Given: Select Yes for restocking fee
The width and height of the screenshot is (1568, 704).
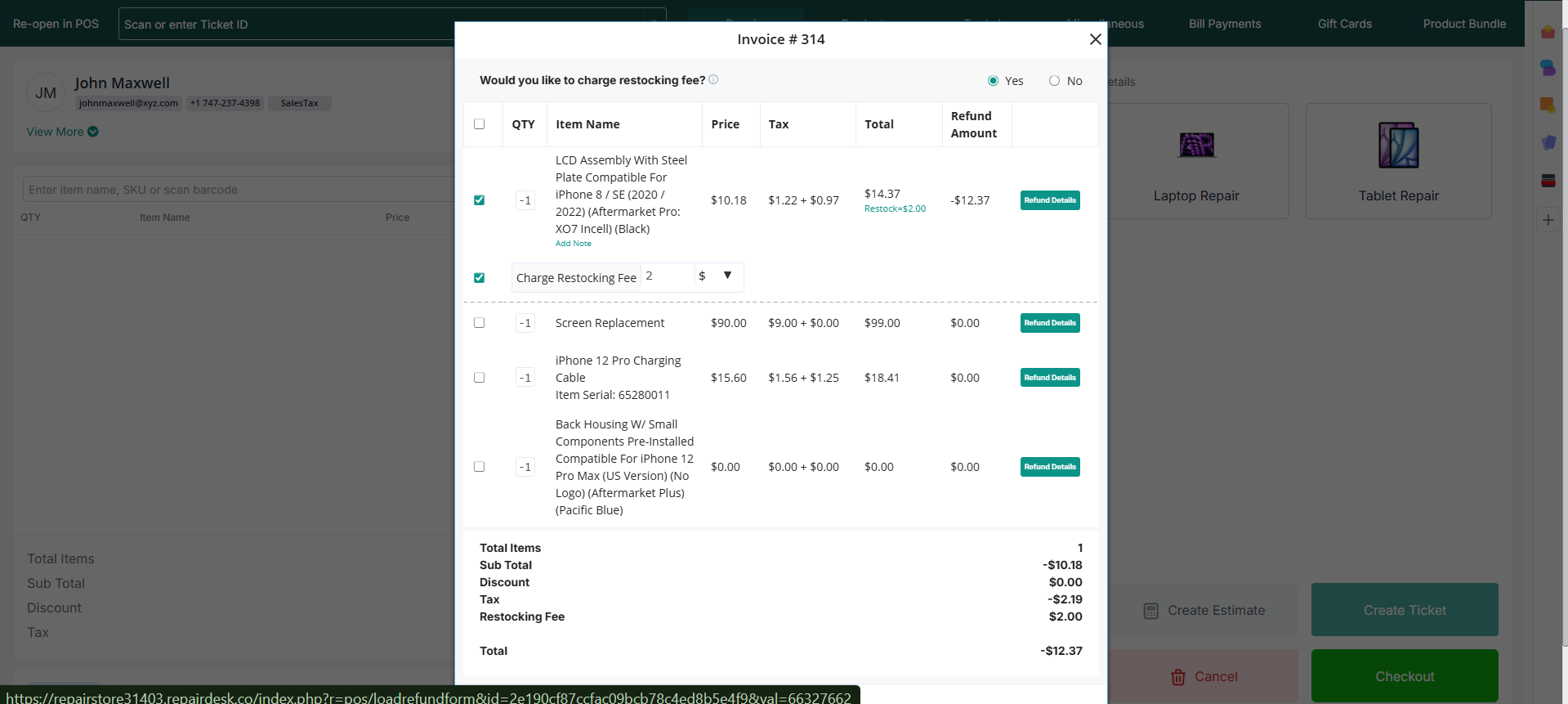Looking at the screenshot, I should (993, 81).
